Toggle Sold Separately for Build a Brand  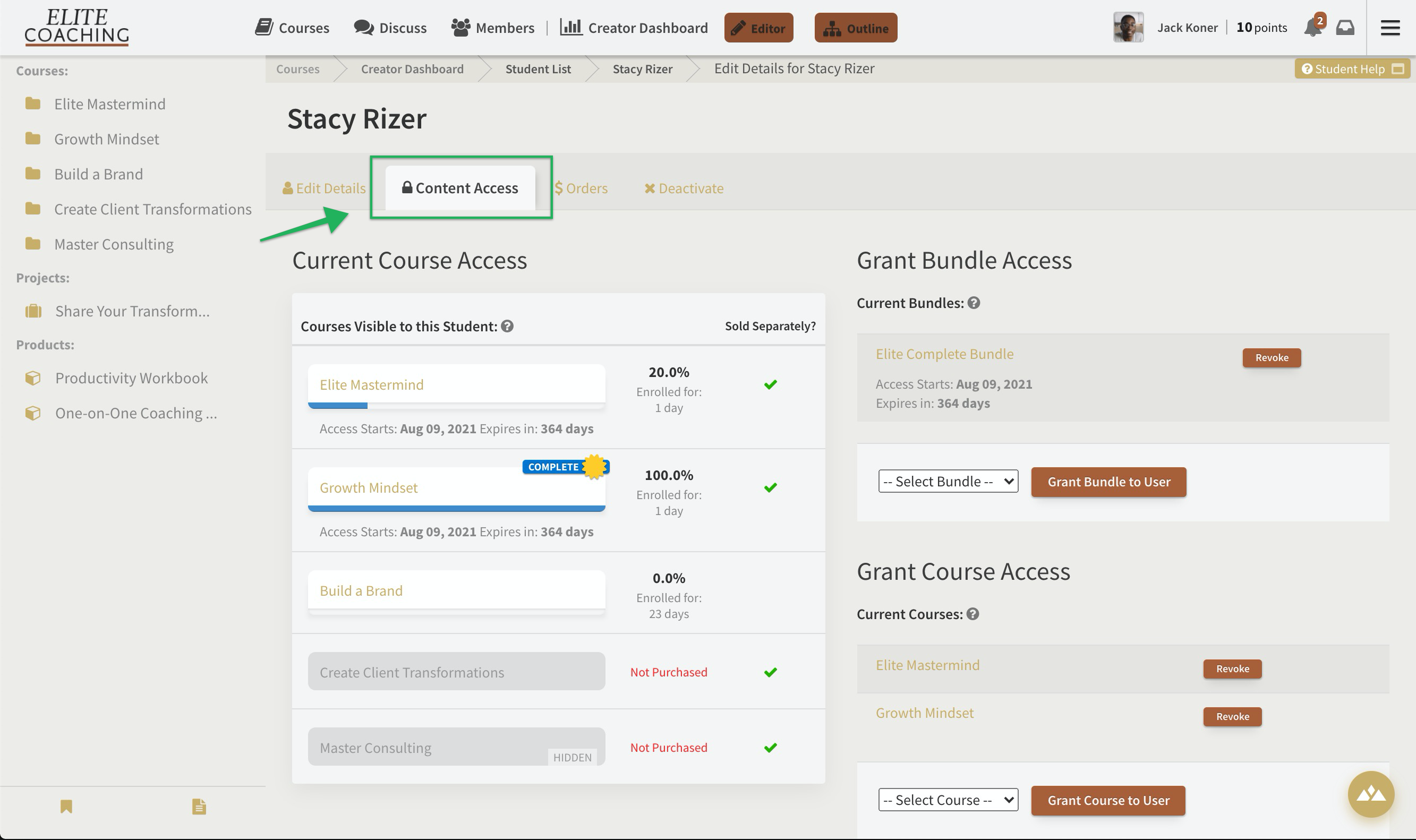tap(770, 593)
